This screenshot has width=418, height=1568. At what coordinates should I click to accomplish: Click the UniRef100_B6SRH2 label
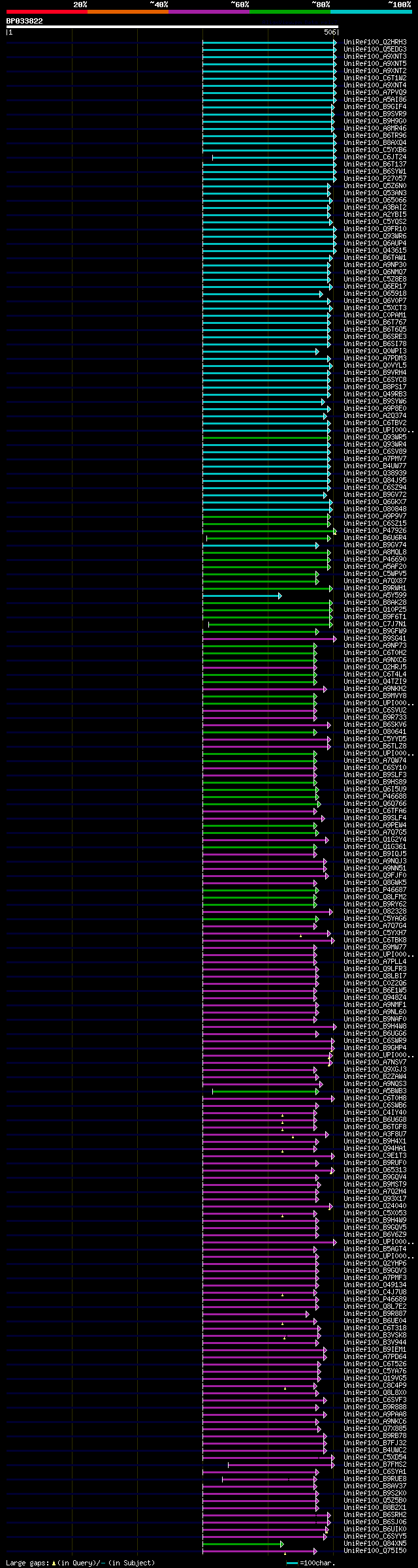tap(375, 1515)
